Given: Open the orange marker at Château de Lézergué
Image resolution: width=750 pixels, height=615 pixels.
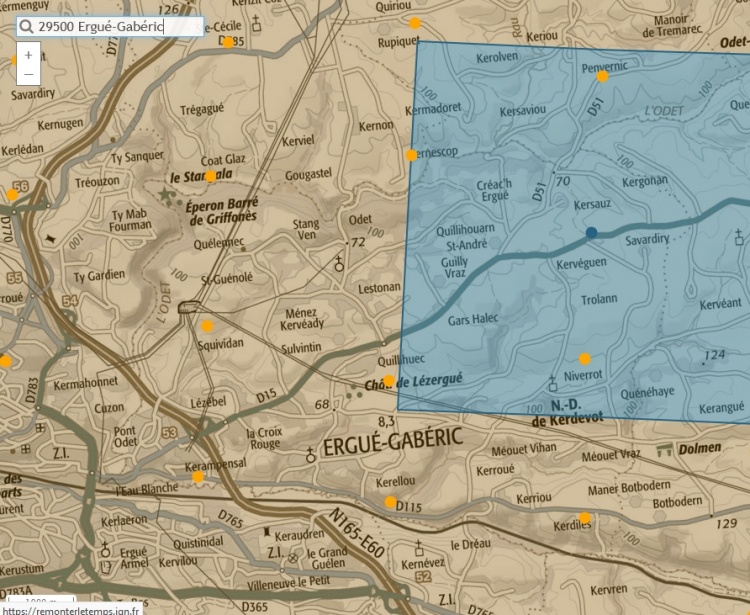Looking at the screenshot, I should (389, 381).
